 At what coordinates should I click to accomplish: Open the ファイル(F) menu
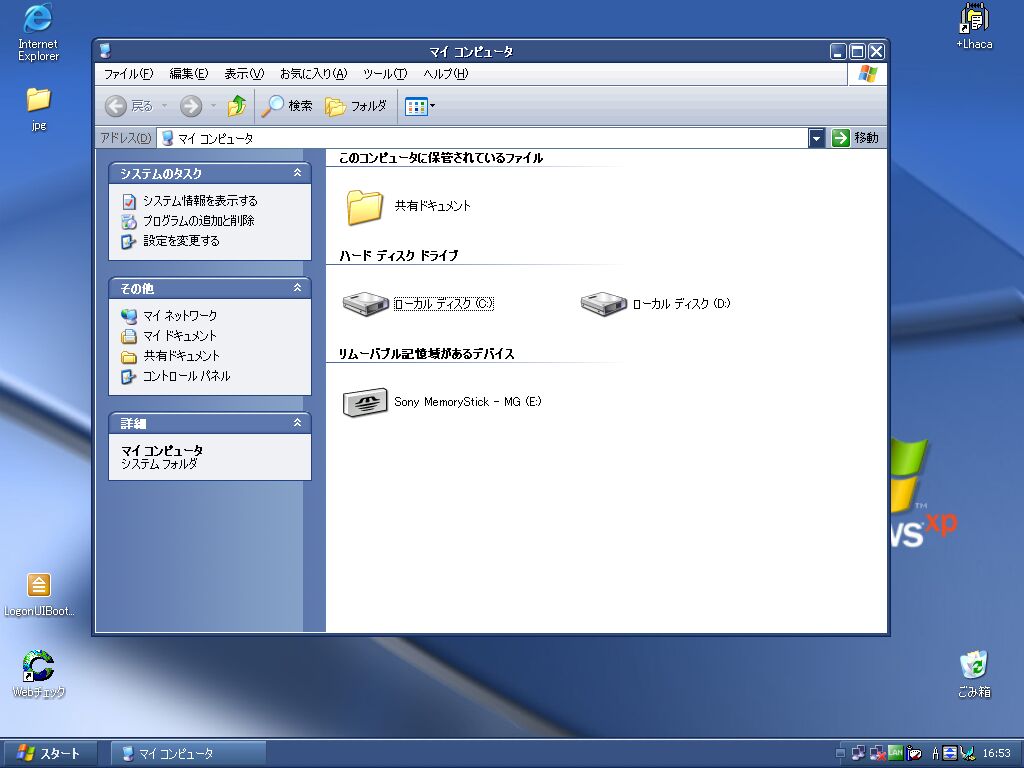pos(128,74)
